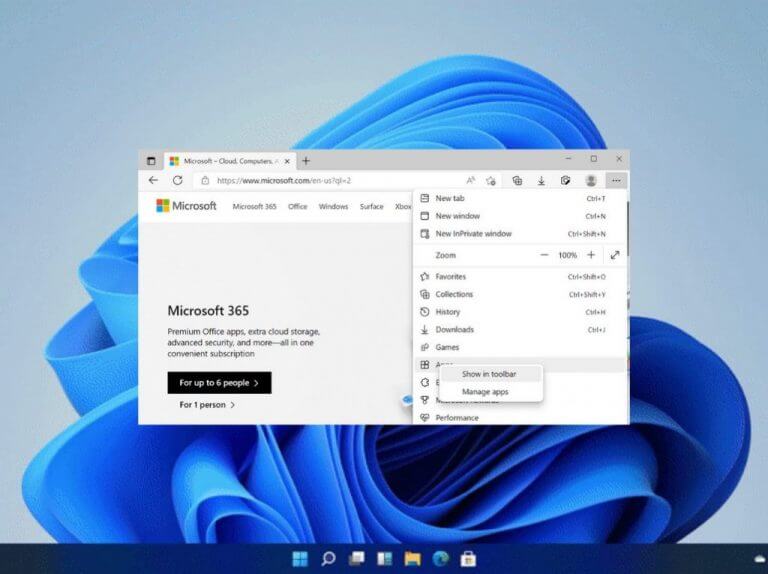Viewport: 768px width, 574px height.
Task: Open Windows Start button
Action: click(300, 559)
